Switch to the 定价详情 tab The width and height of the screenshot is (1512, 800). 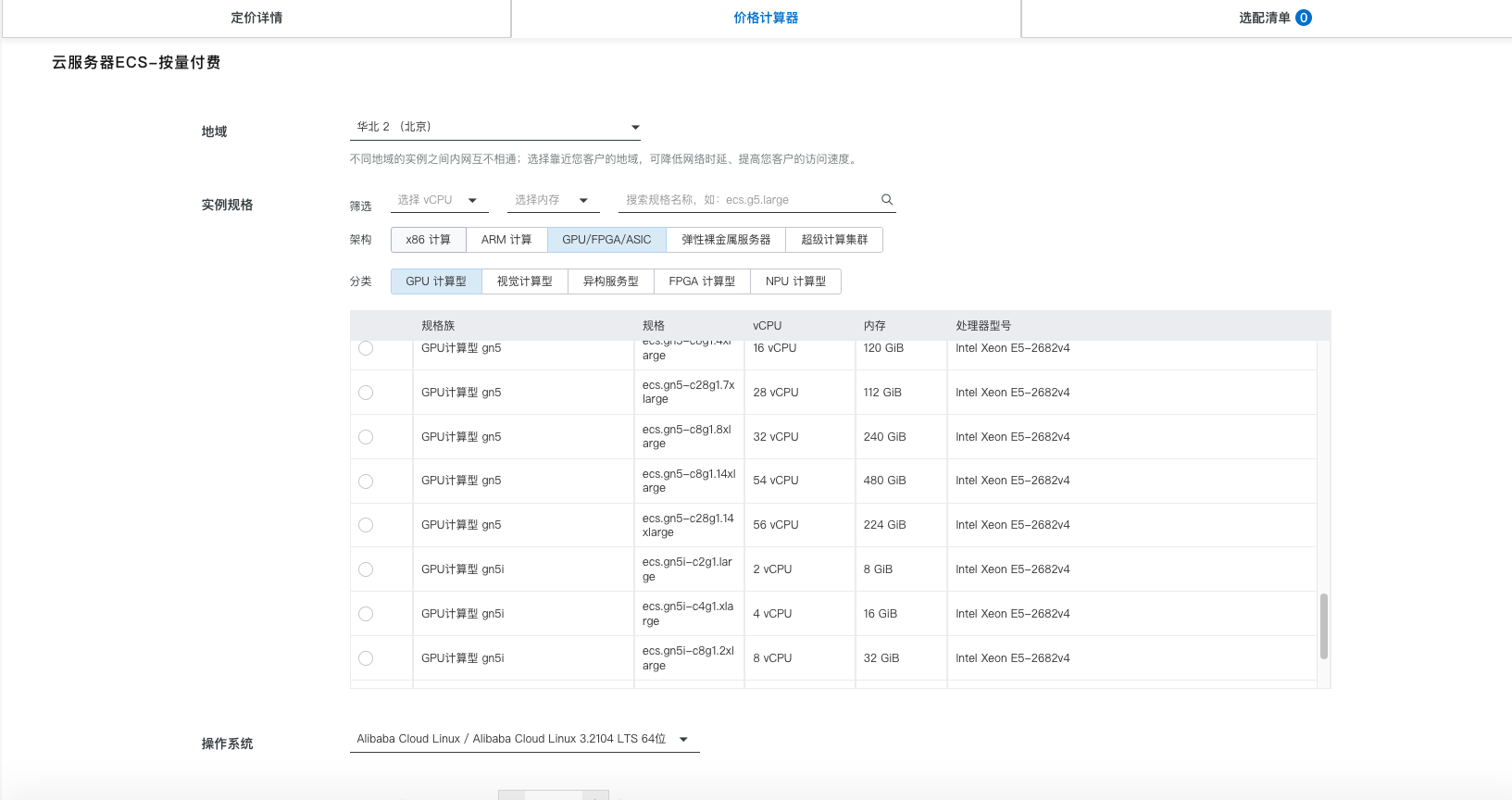[256, 18]
